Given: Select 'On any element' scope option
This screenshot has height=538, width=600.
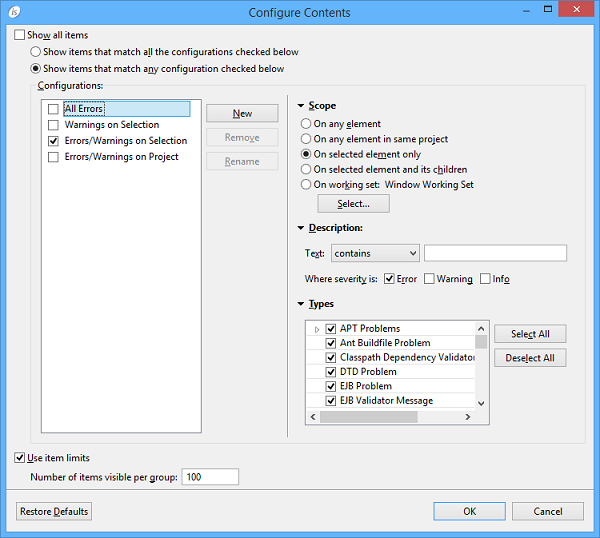Looking at the screenshot, I should [307, 124].
